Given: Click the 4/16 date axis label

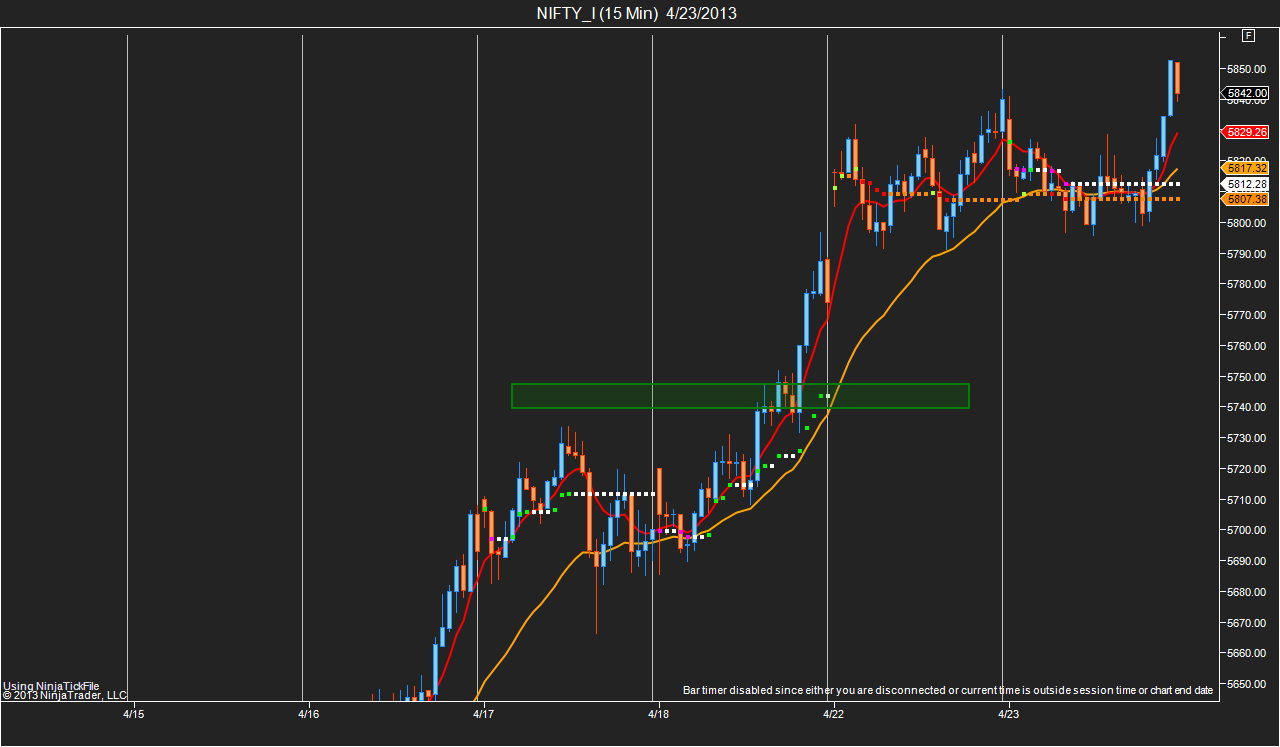Looking at the screenshot, I should click(309, 714).
